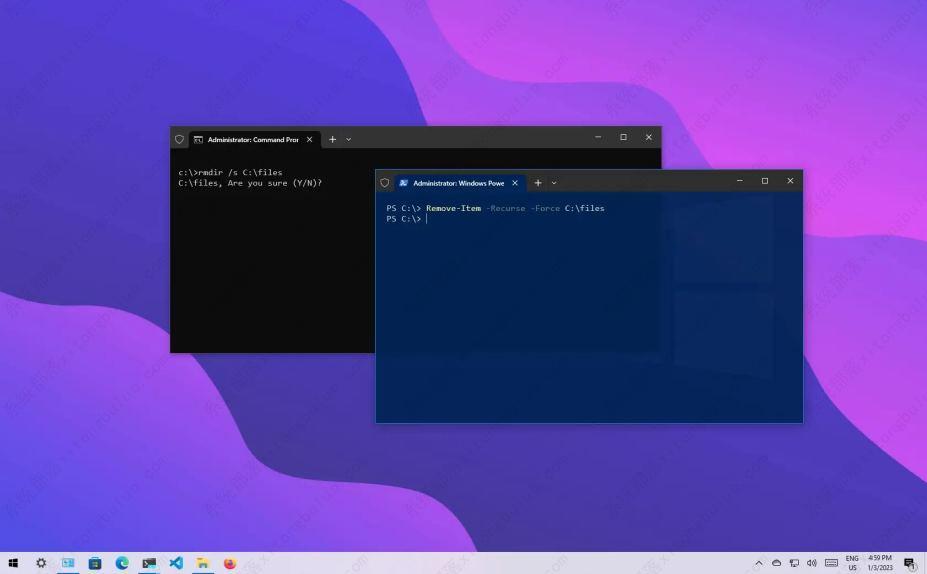This screenshot has width=927, height=574.
Task: Launch Firefox from the taskbar
Action: tap(229, 563)
